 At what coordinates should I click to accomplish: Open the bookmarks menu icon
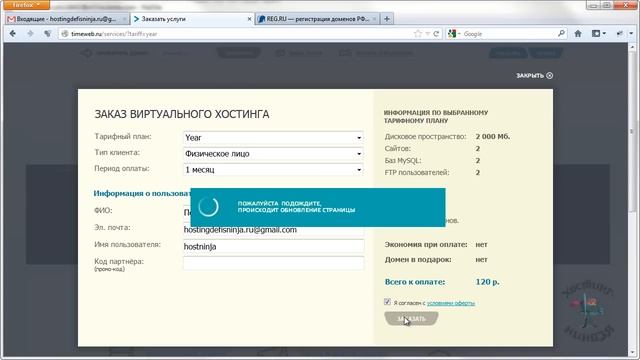point(598,34)
